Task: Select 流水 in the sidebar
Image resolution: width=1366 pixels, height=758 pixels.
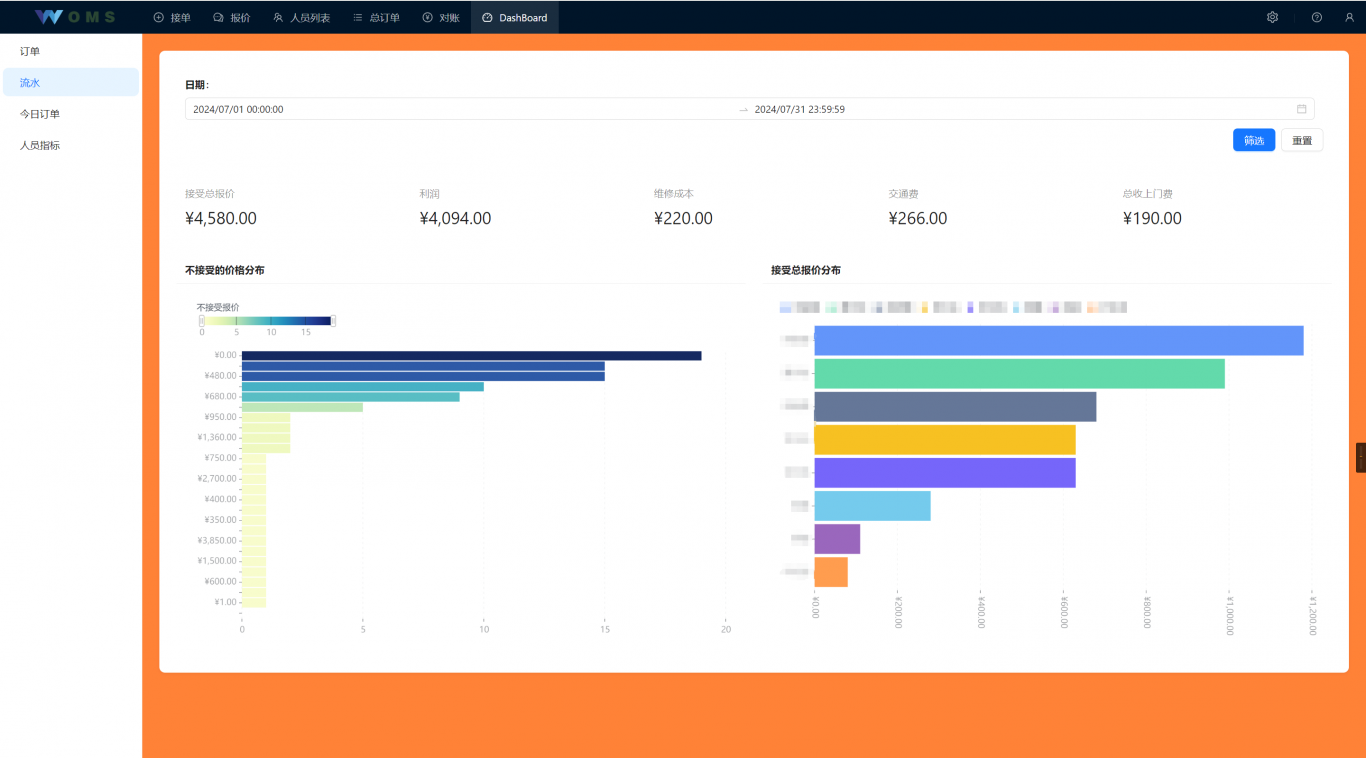Action: click(x=71, y=82)
